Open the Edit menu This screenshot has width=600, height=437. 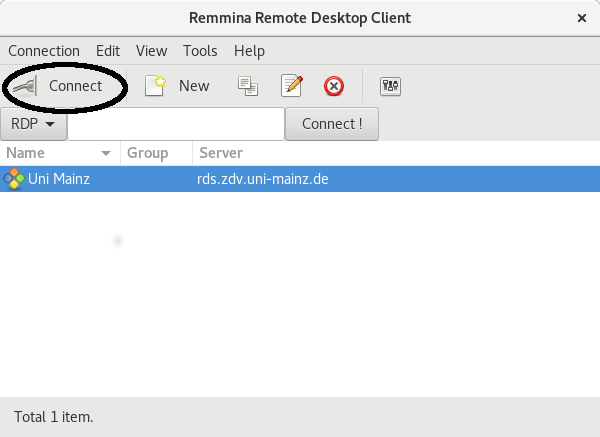coord(108,51)
